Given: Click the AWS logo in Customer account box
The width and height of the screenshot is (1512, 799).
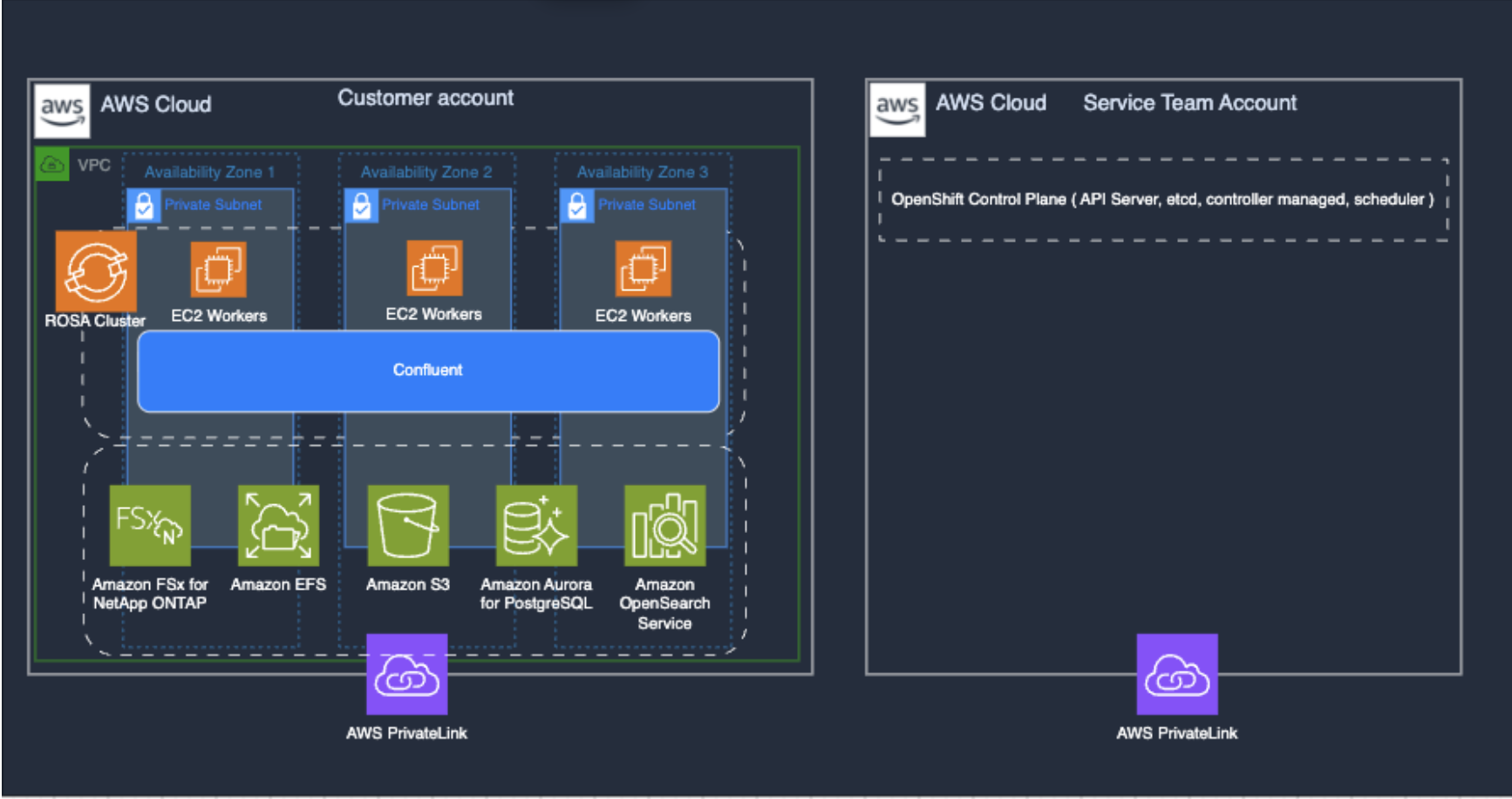Looking at the screenshot, I should click(62, 111).
